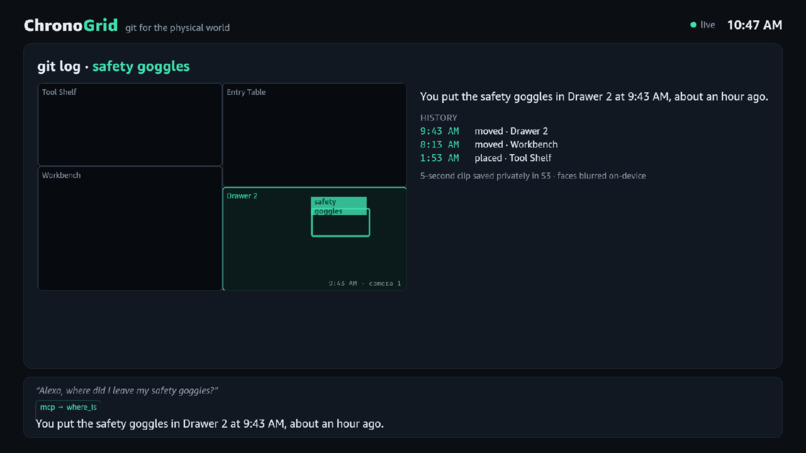This screenshot has height=453, width=806.
Task: Click the ChronoGrid logo
Action: coord(71,25)
